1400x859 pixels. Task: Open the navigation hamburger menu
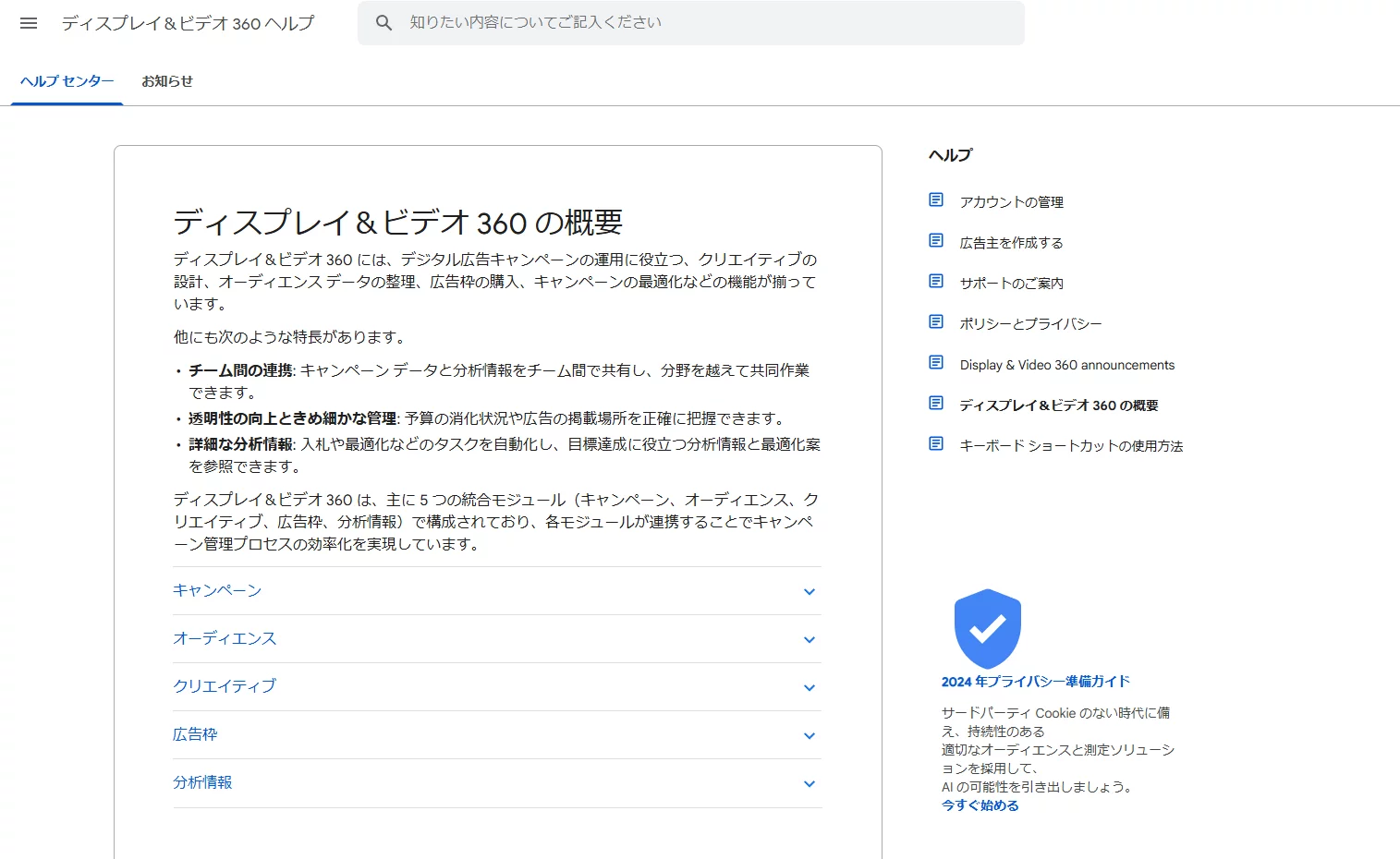click(x=28, y=23)
